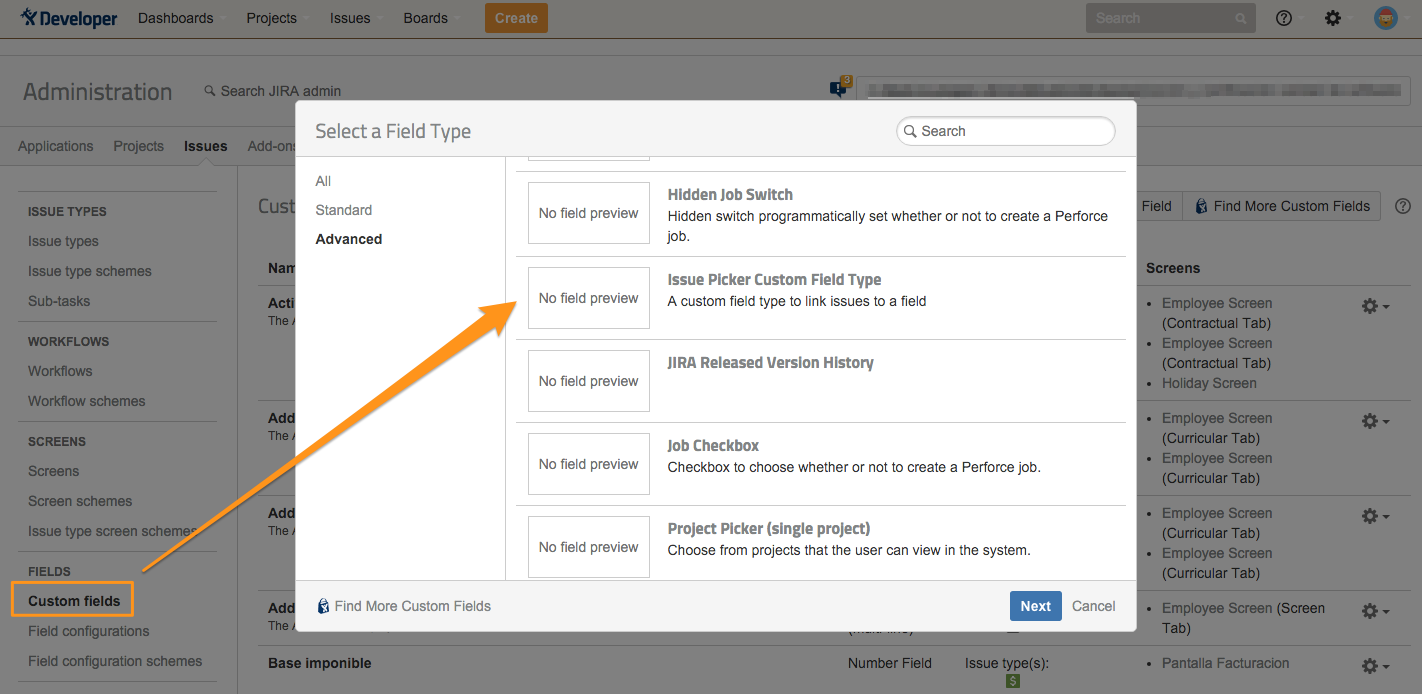Open Field configurations in sidebar
This screenshot has height=694, width=1422.
pos(89,631)
